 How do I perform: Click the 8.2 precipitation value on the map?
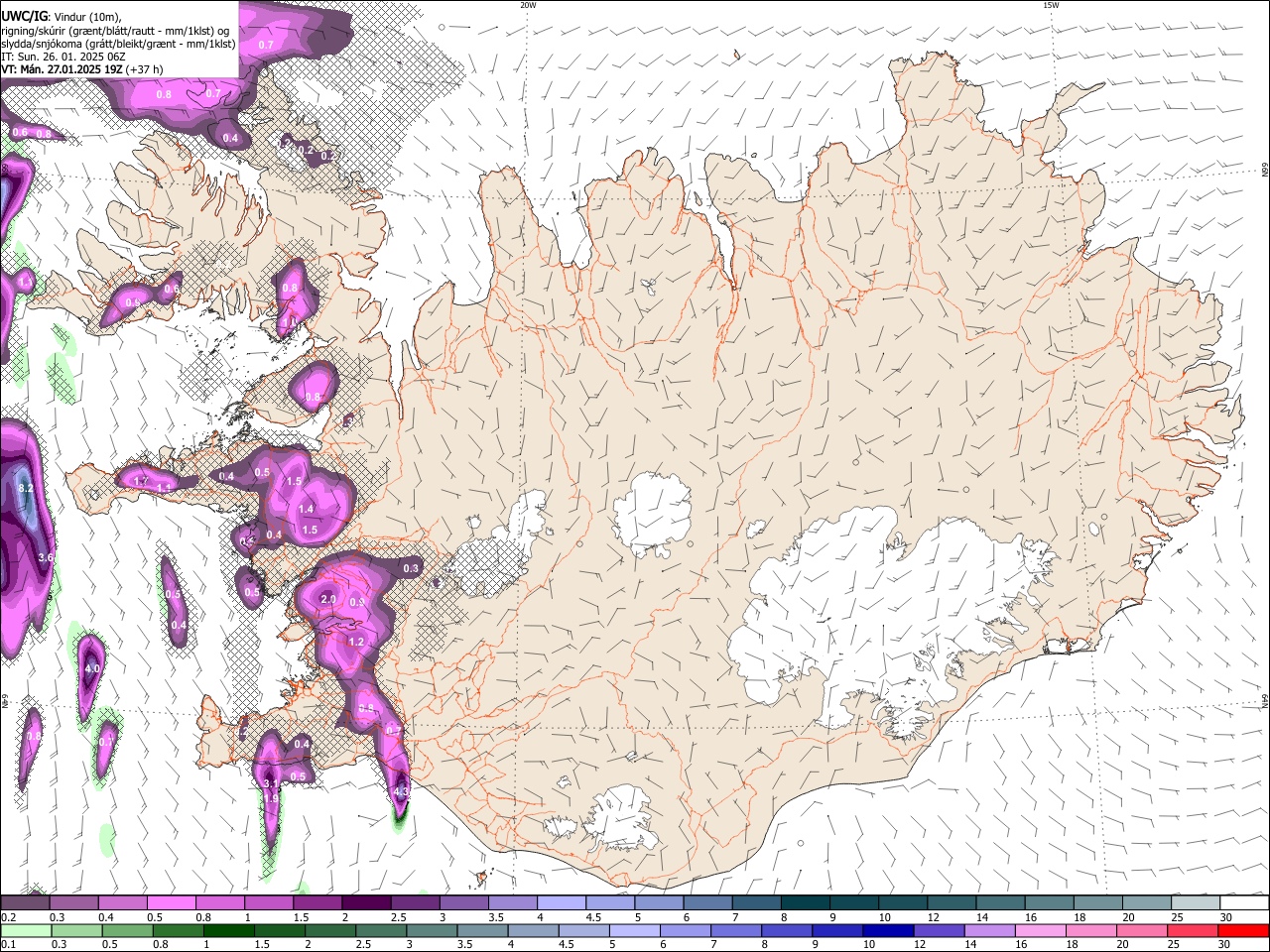point(26,488)
